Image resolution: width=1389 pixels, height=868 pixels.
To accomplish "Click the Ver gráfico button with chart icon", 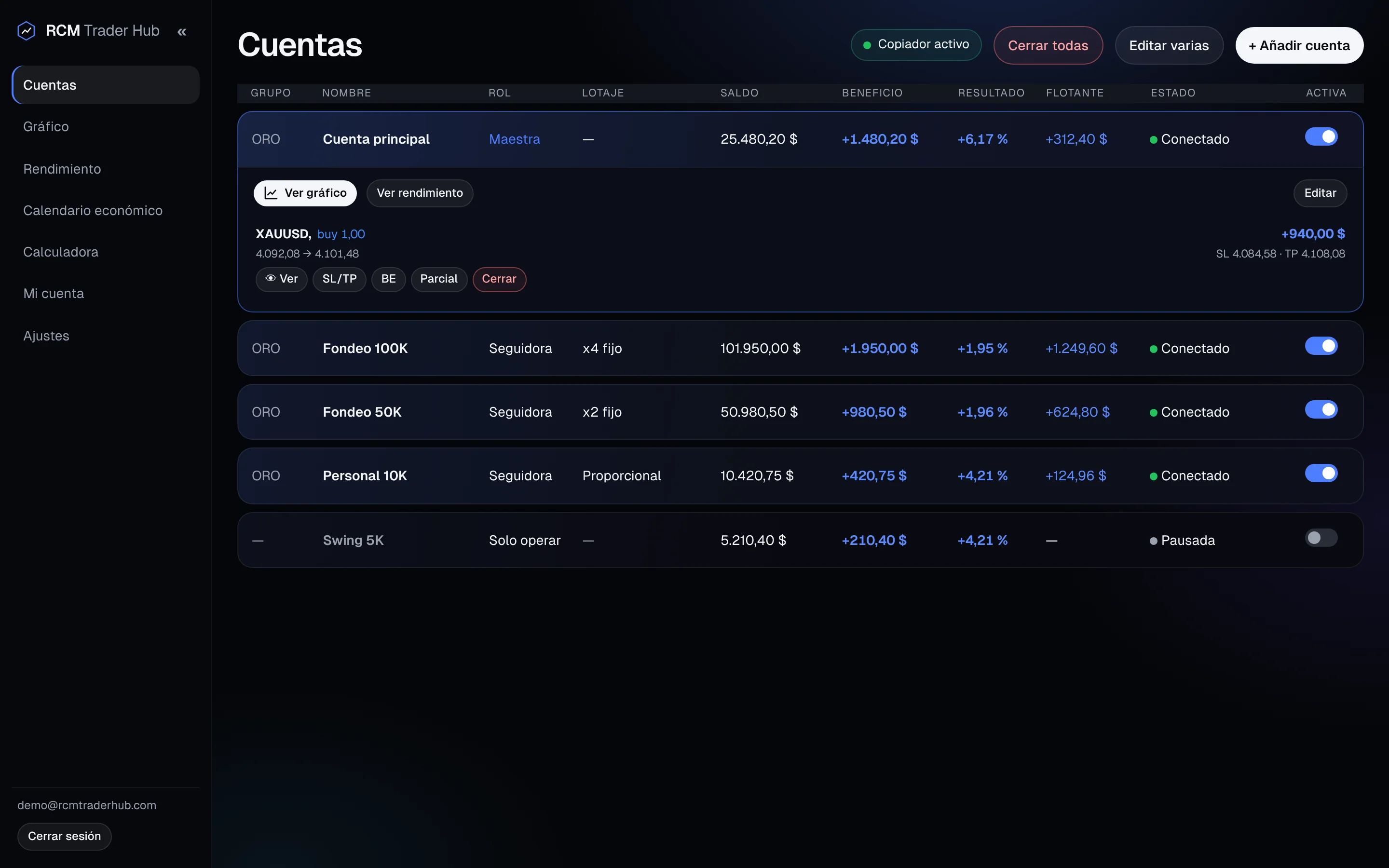I will coord(305,193).
